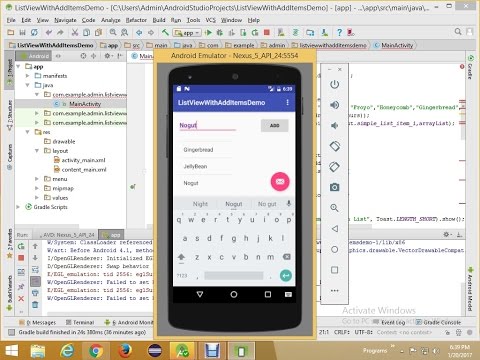480x360 pixels.
Task: Open the app run configuration dropdown
Action: click(x=187, y=33)
